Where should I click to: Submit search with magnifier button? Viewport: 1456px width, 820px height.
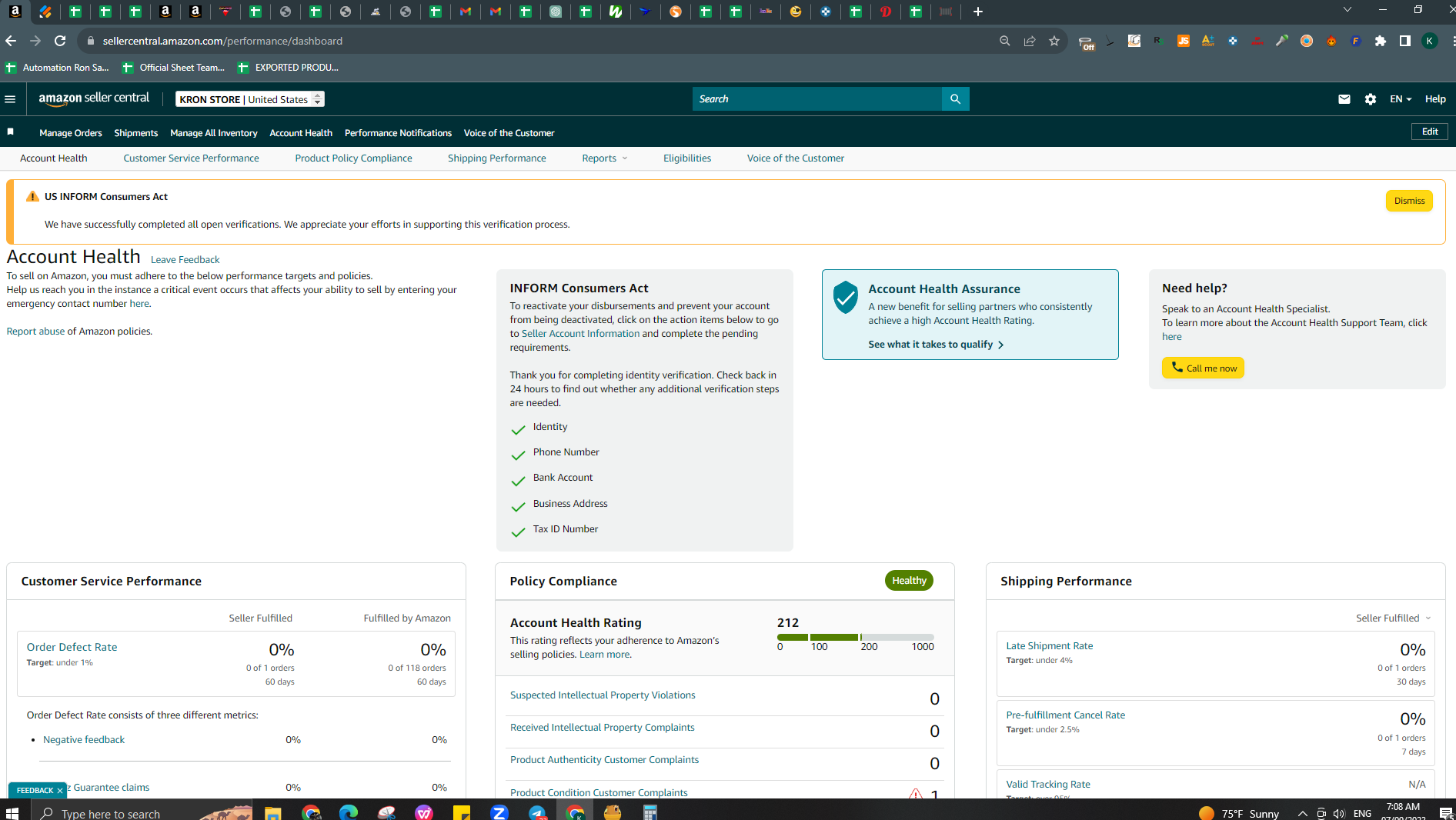click(x=955, y=98)
